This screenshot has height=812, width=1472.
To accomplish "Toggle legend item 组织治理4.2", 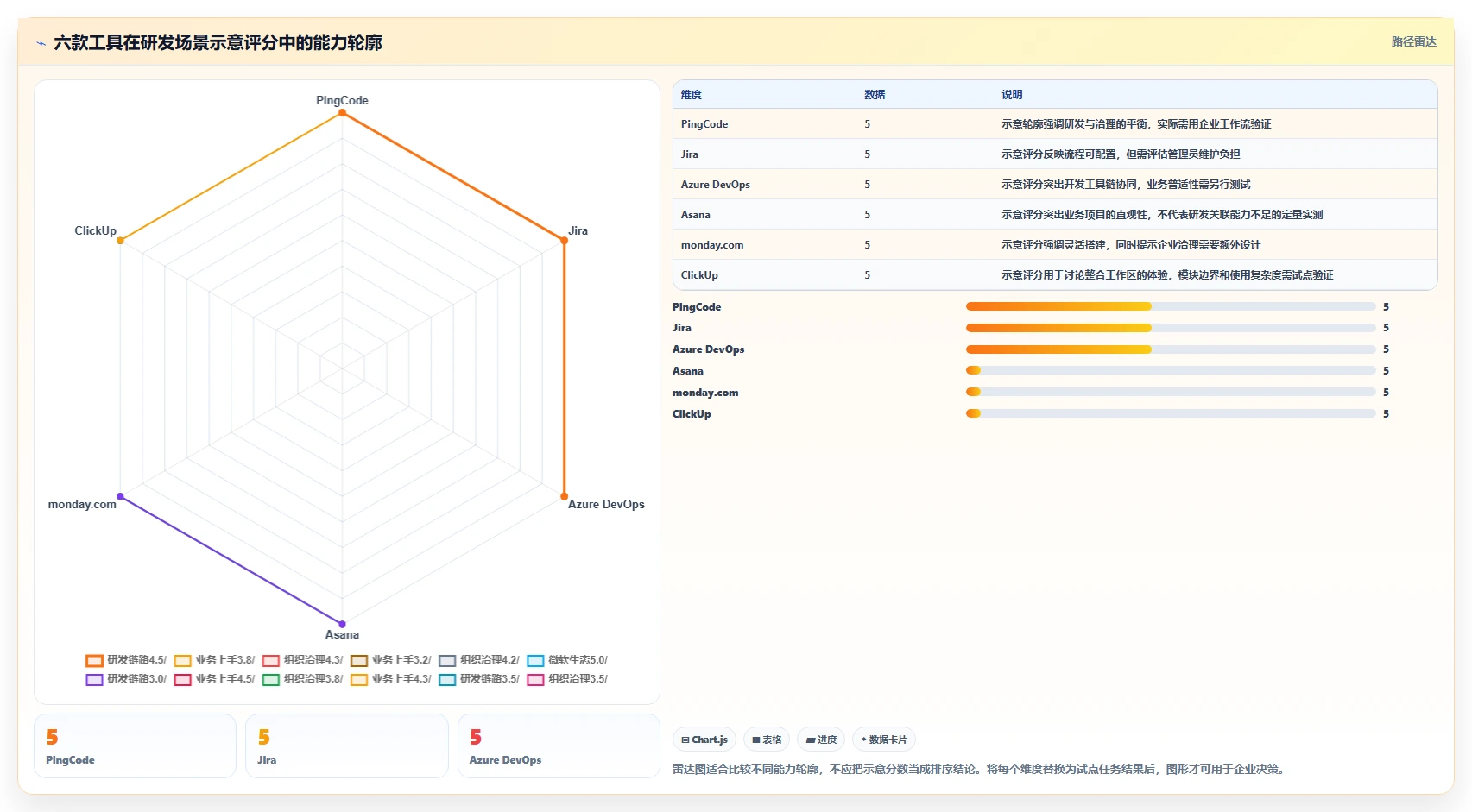I will (x=478, y=660).
